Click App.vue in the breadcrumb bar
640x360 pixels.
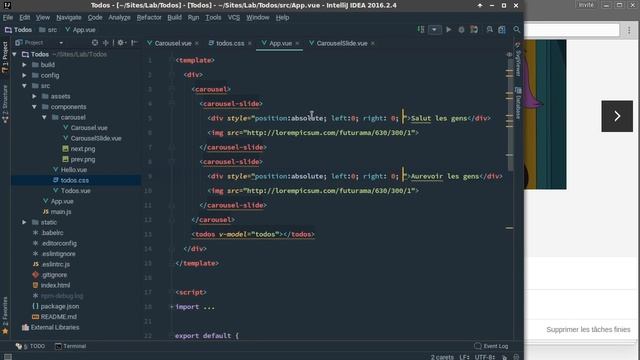click(x=80, y=30)
